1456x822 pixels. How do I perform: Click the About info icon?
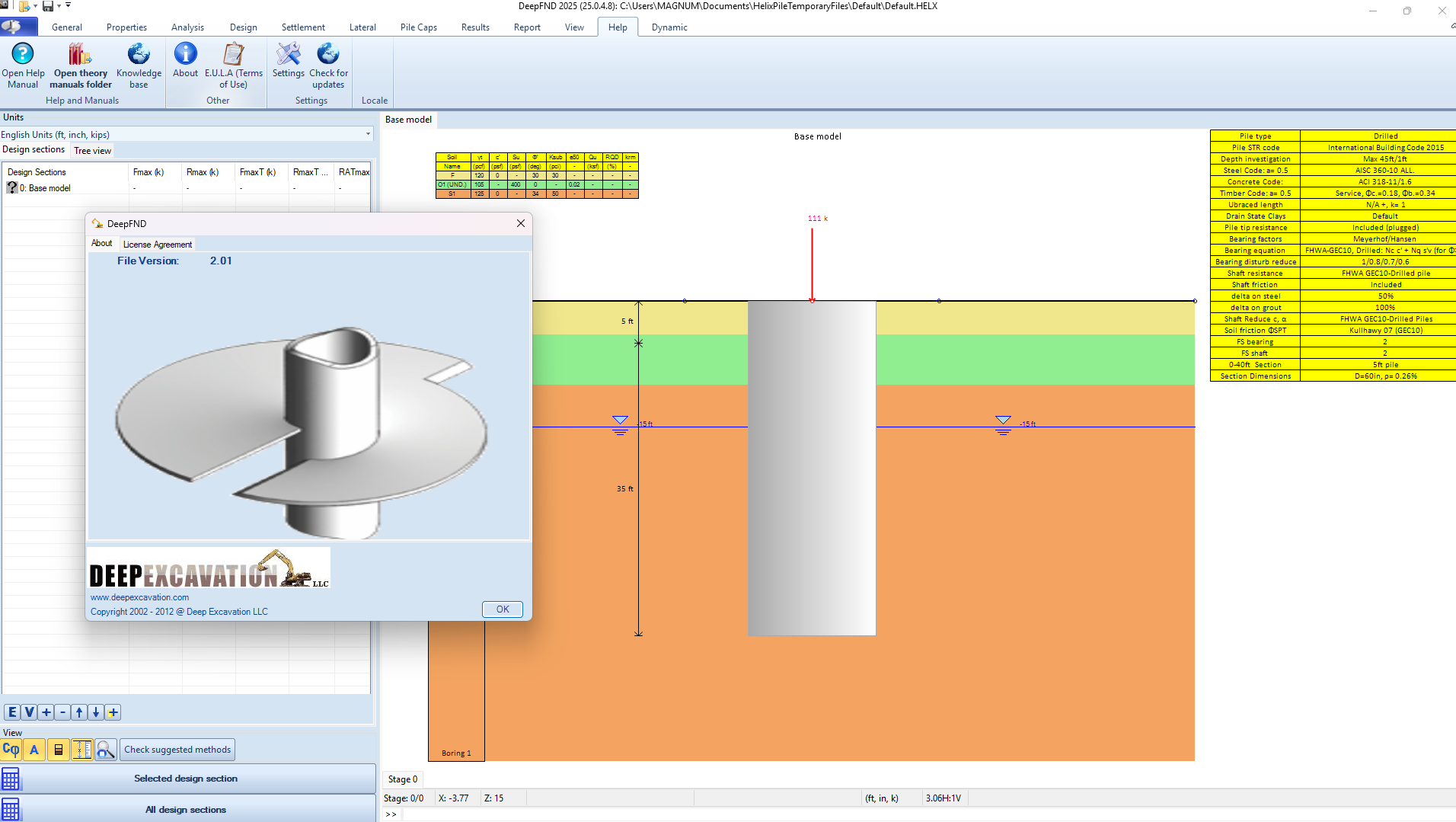[x=185, y=60]
